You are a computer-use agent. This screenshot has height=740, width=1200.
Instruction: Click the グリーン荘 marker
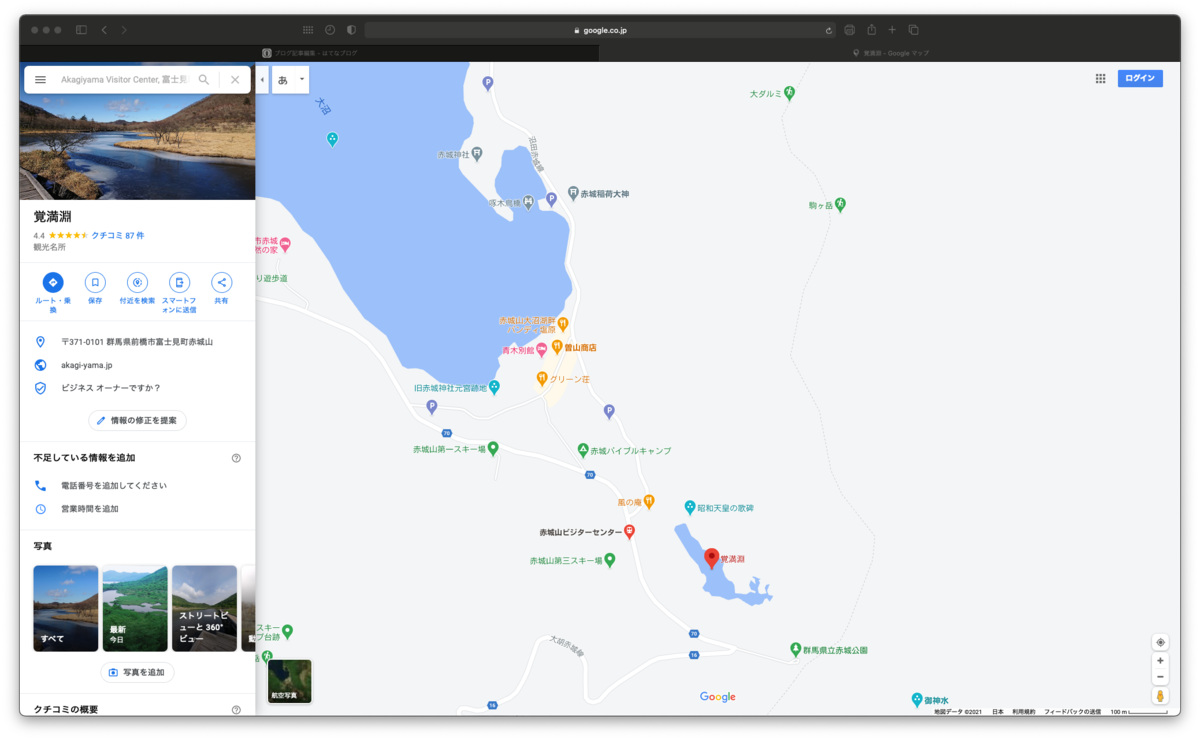point(542,379)
